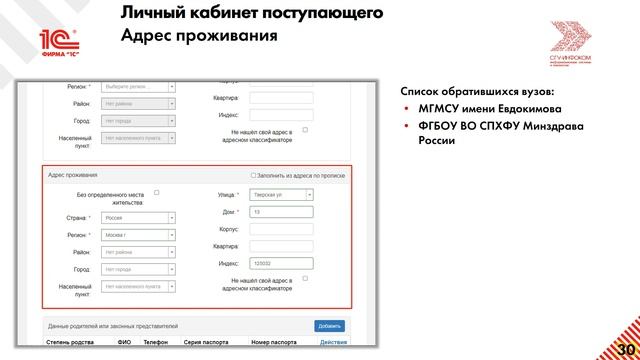
Task: Click 'Список обратившихся вузов:' heading
Action: click(477, 91)
